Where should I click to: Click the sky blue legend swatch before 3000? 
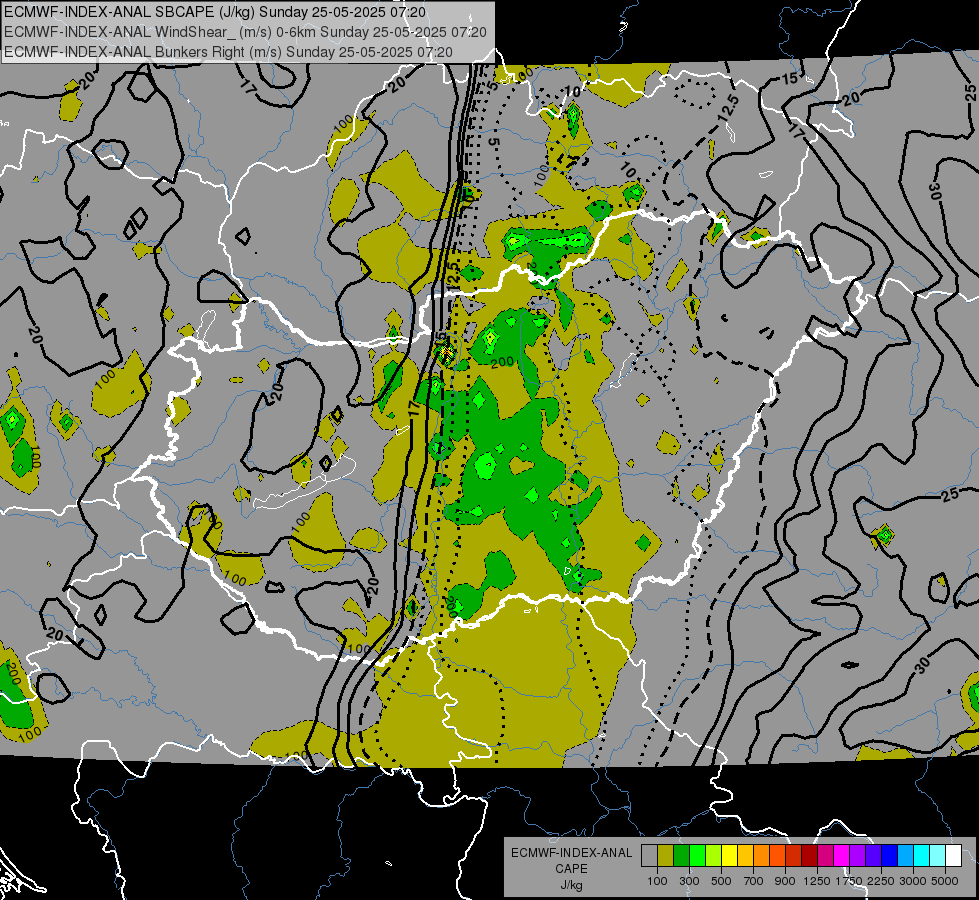click(x=905, y=856)
